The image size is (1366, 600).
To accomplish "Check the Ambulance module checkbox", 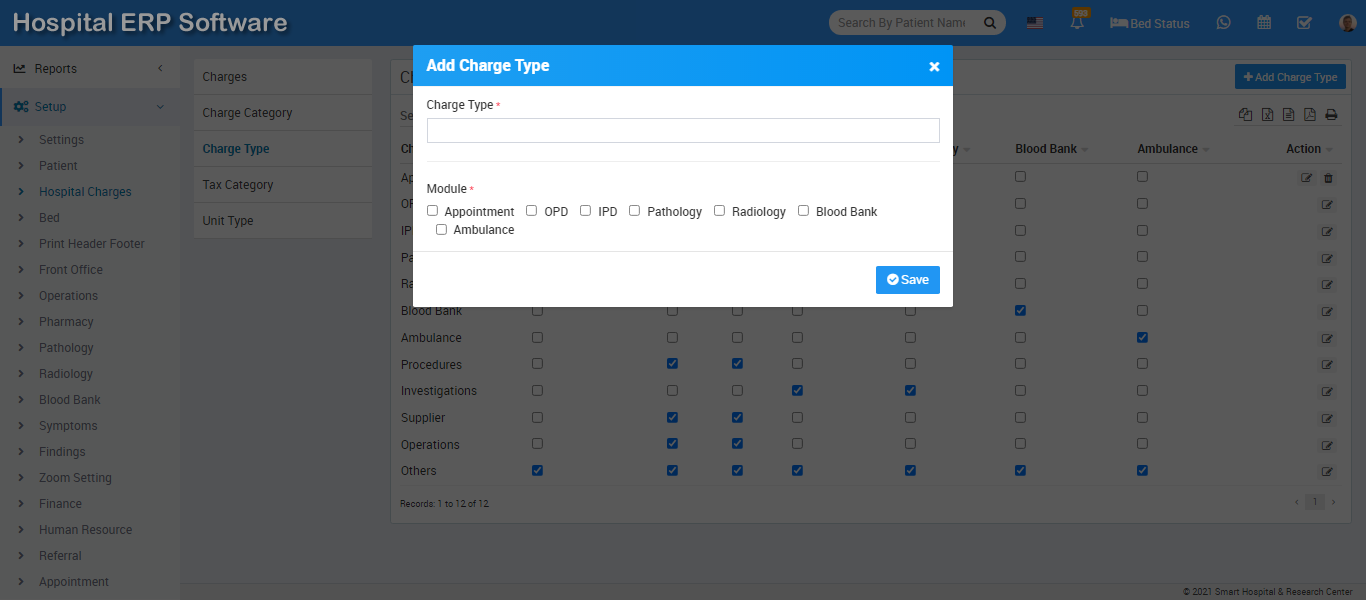I will (x=441, y=229).
